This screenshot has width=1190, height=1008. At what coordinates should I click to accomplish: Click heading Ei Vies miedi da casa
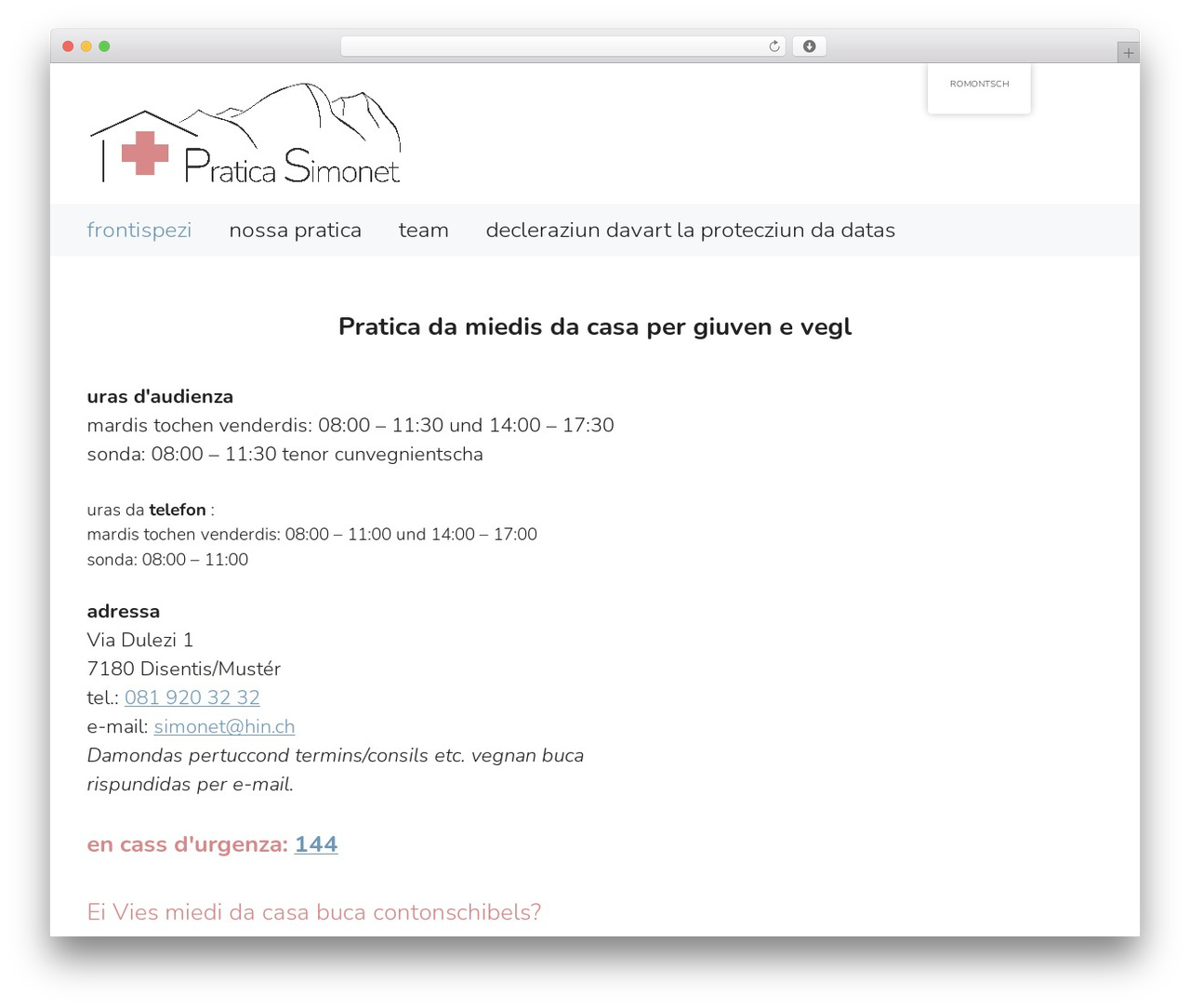314,912
